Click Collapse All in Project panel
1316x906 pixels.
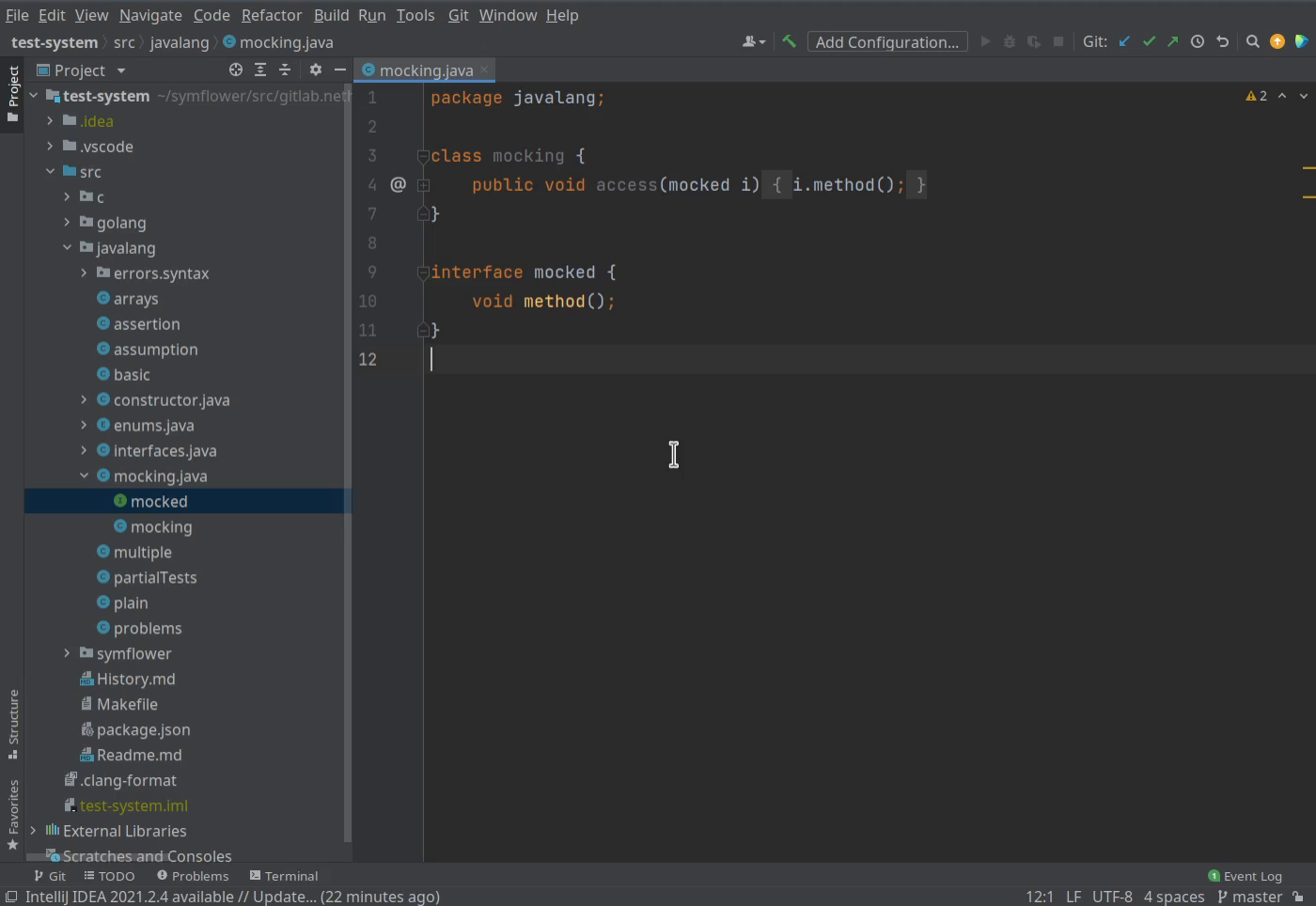[285, 70]
